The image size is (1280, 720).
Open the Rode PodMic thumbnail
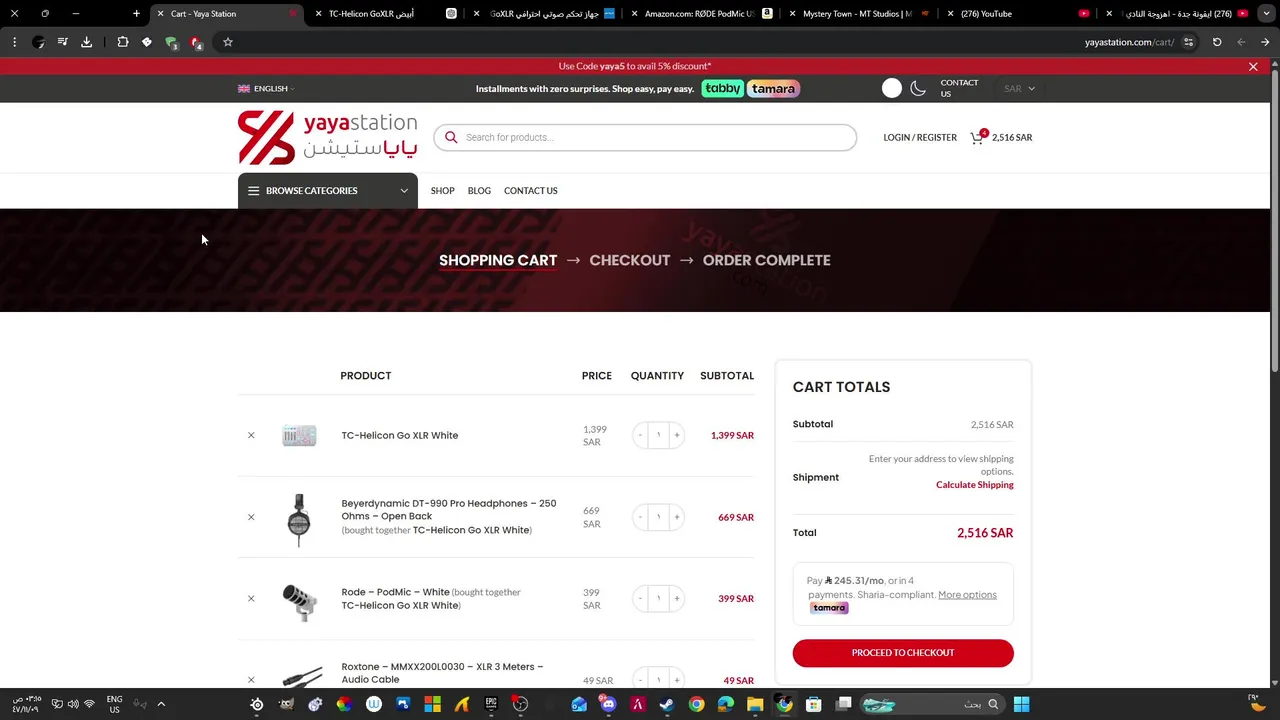(x=299, y=600)
